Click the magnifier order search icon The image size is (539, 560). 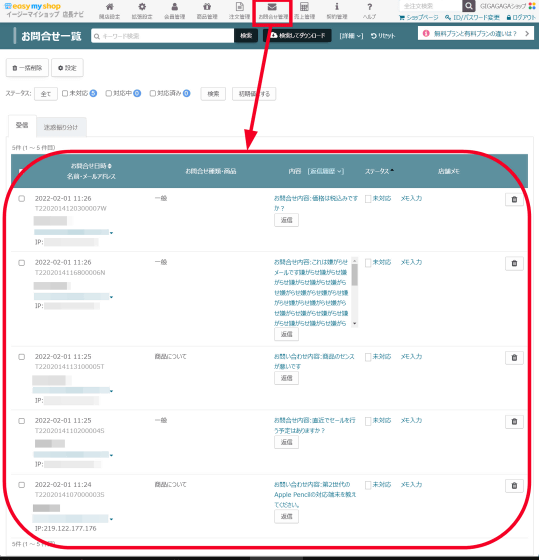[x=468, y=6]
